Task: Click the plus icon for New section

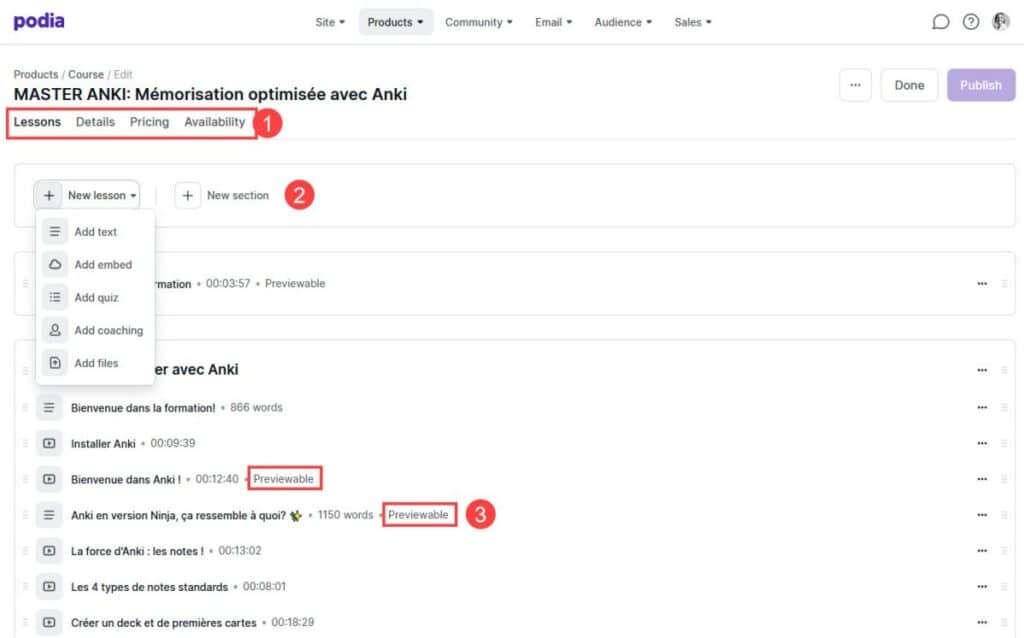Action: pyautogui.click(x=187, y=195)
